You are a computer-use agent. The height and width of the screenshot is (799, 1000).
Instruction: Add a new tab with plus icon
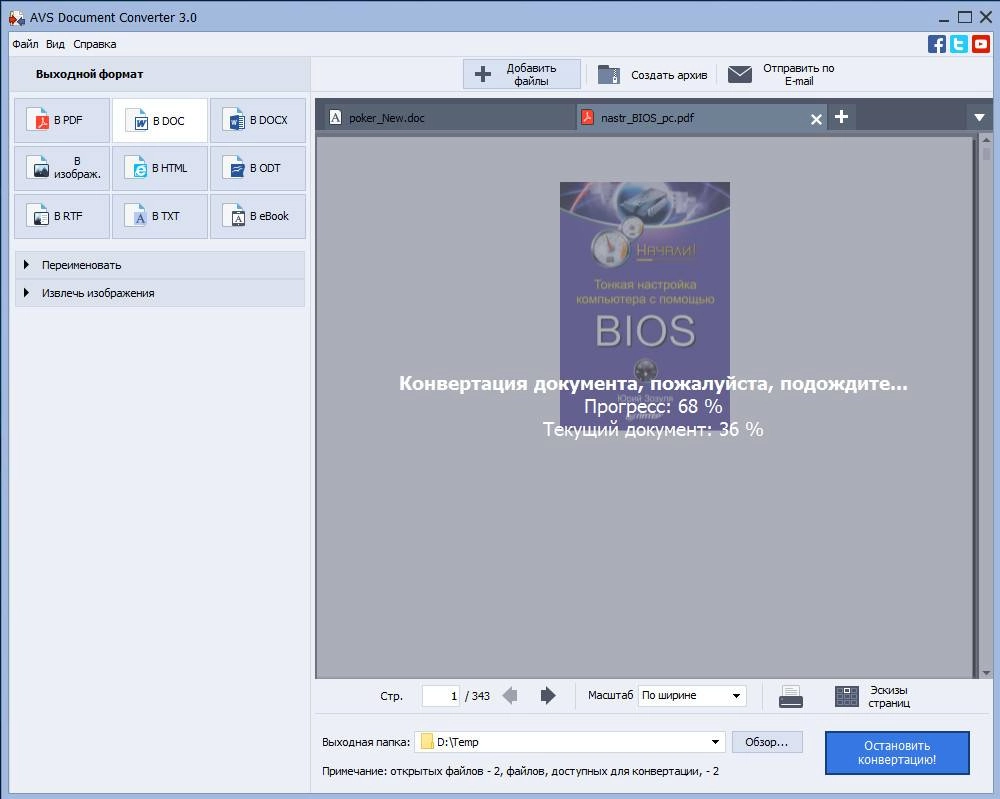pyautogui.click(x=841, y=117)
